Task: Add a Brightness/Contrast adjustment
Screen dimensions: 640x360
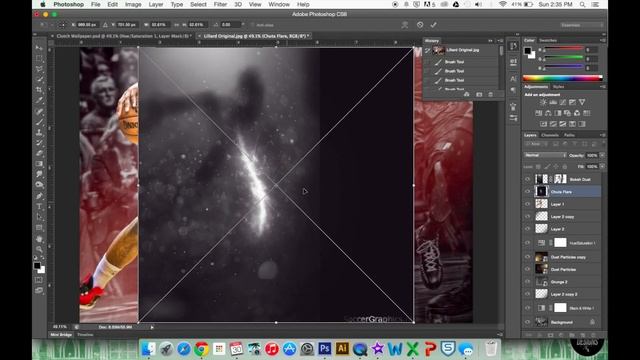Action: [x=543, y=102]
